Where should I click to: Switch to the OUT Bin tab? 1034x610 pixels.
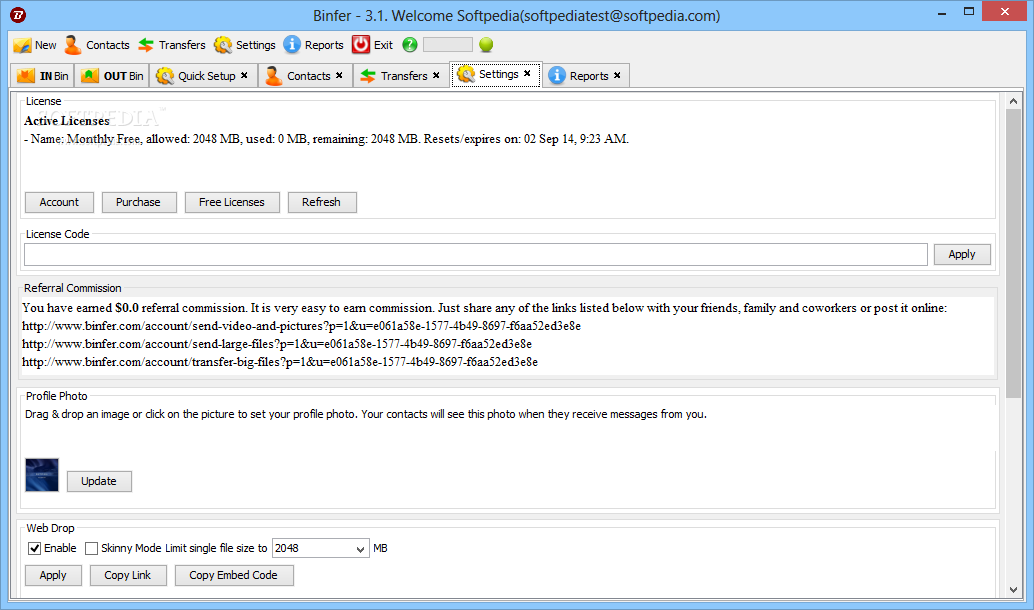click(112, 76)
